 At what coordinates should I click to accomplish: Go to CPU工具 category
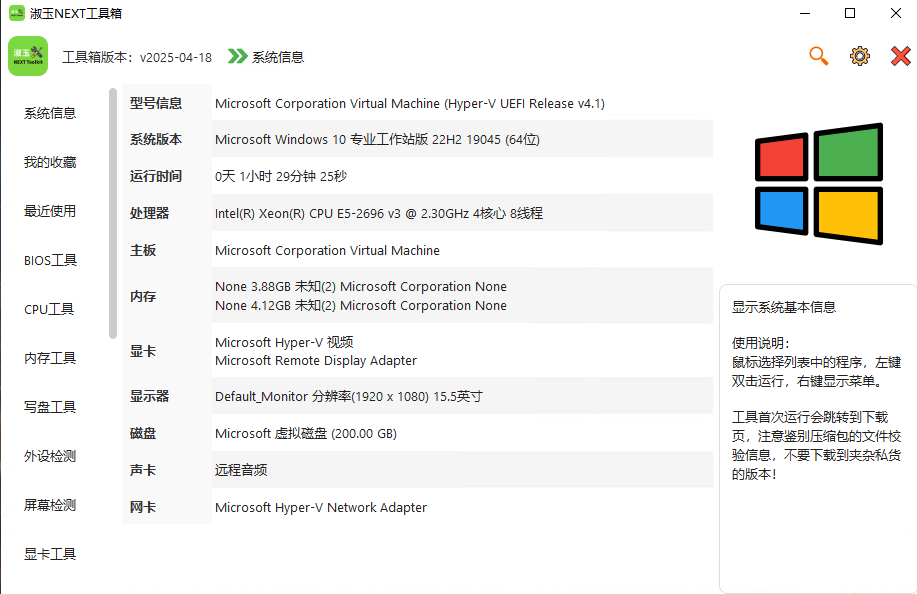coord(50,309)
